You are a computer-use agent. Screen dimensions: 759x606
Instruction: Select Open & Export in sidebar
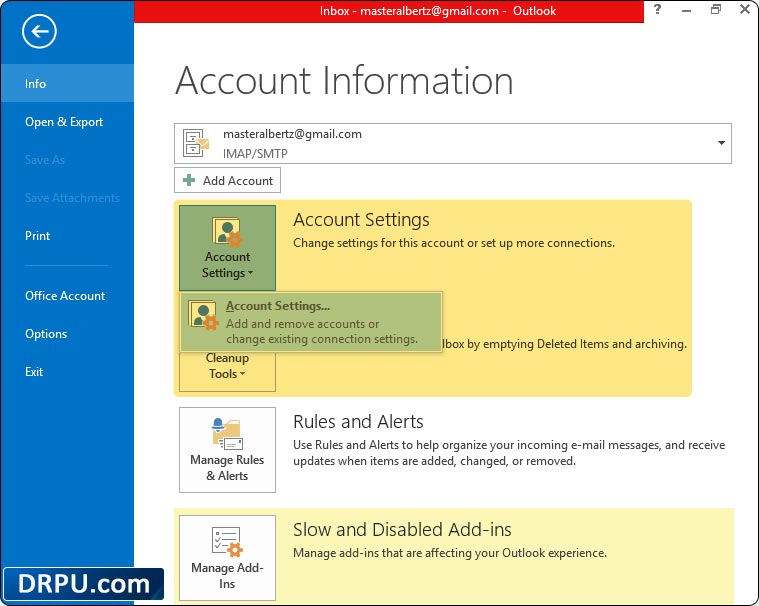coord(64,121)
